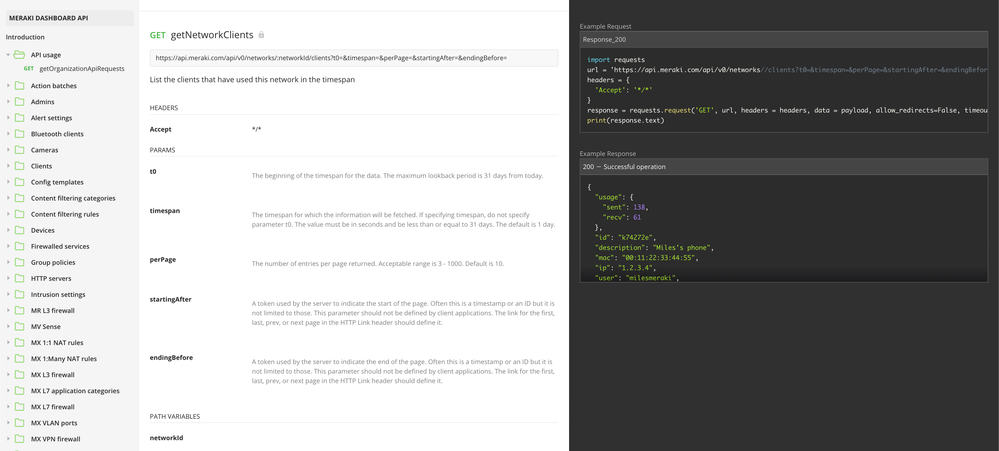Collapse the API usage tree arrow

pos(8,55)
